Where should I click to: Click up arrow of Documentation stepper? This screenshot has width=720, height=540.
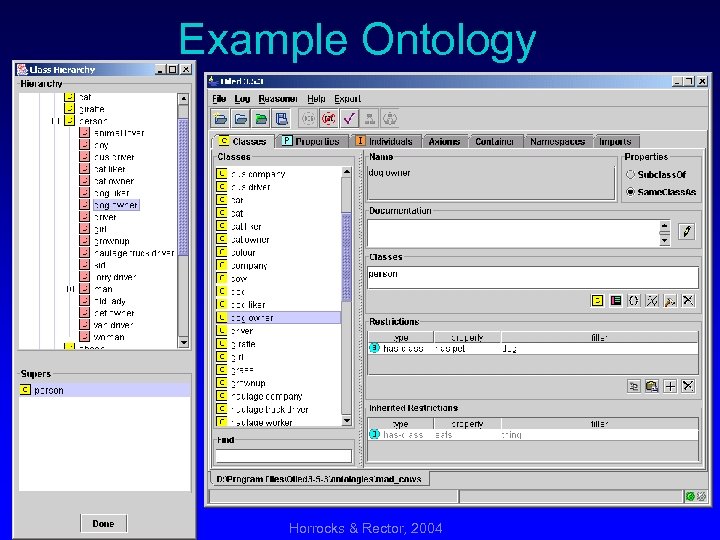pyautogui.click(x=664, y=226)
